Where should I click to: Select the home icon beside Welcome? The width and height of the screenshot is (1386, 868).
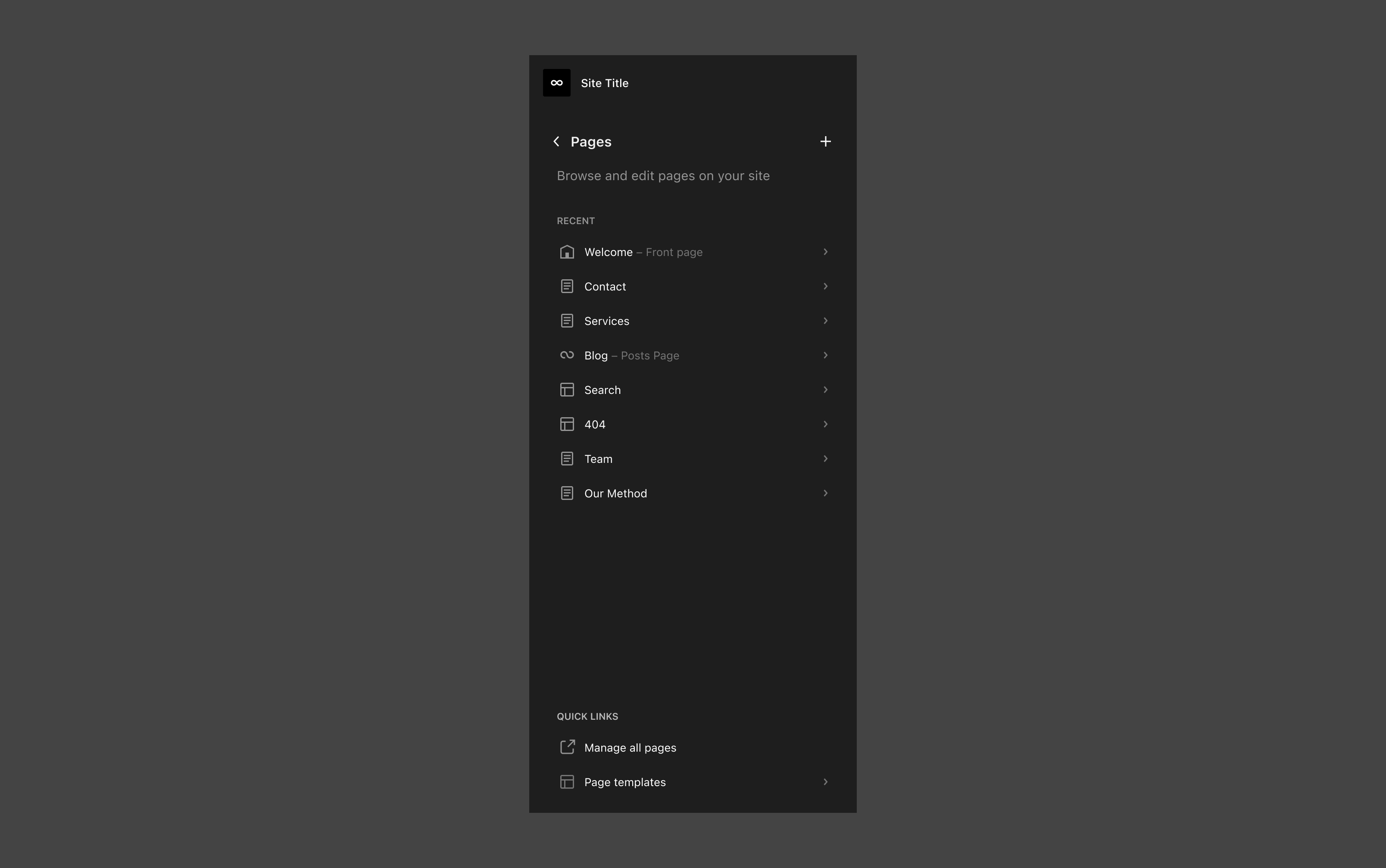566,251
